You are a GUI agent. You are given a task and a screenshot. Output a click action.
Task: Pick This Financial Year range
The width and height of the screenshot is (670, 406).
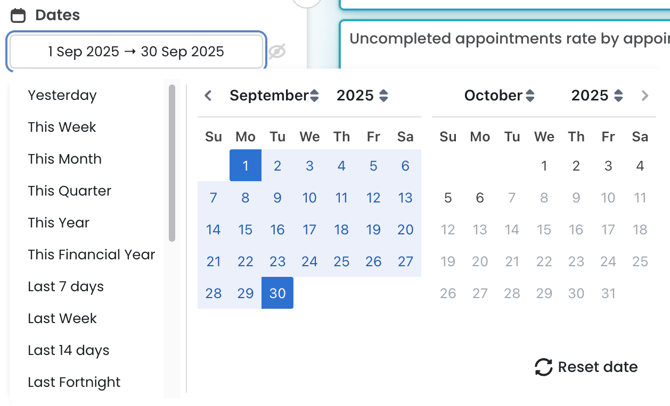pos(91,255)
